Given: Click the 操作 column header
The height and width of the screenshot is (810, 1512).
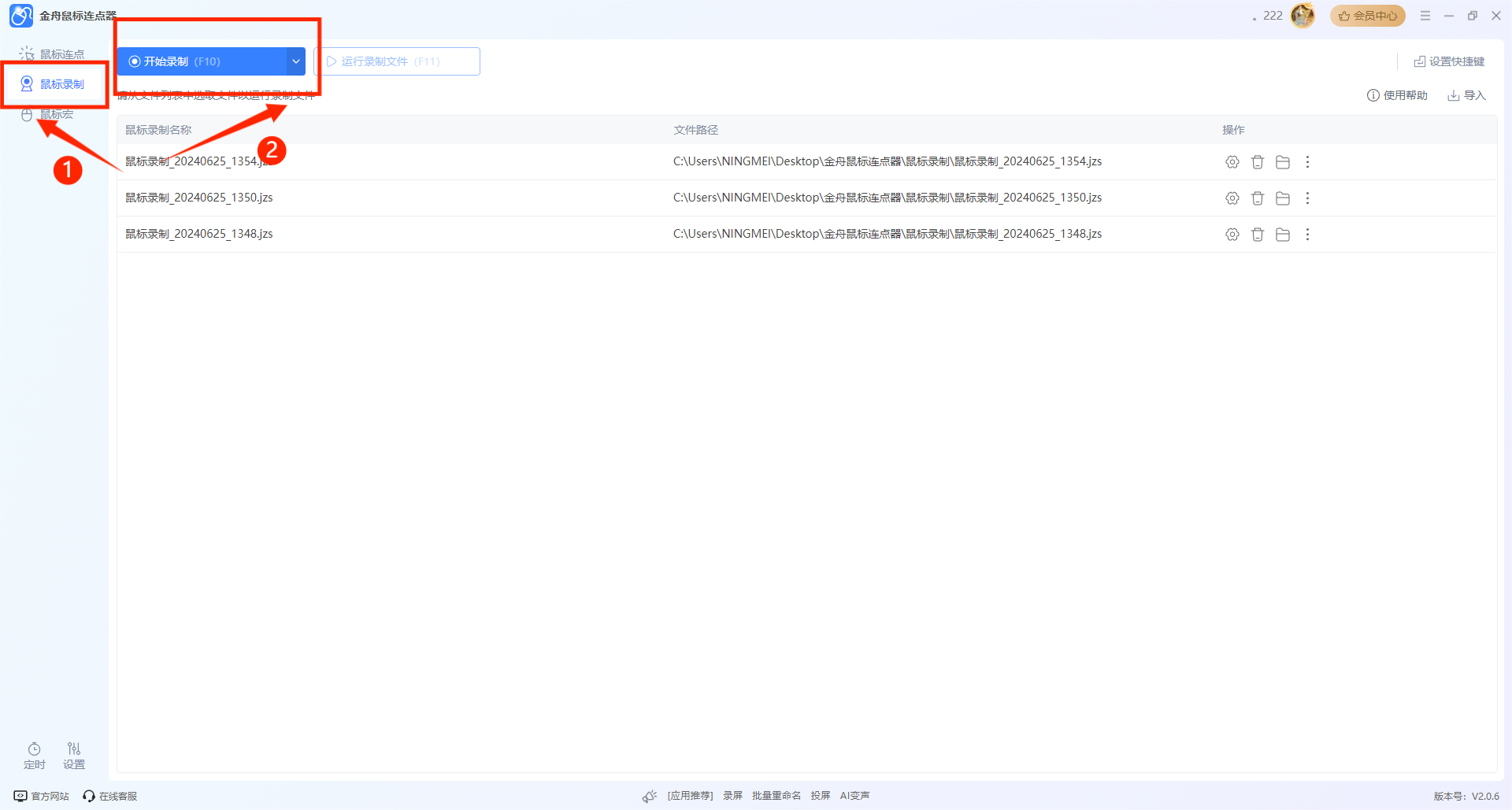Looking at the screenshot, I should [x=1233, y=130].
